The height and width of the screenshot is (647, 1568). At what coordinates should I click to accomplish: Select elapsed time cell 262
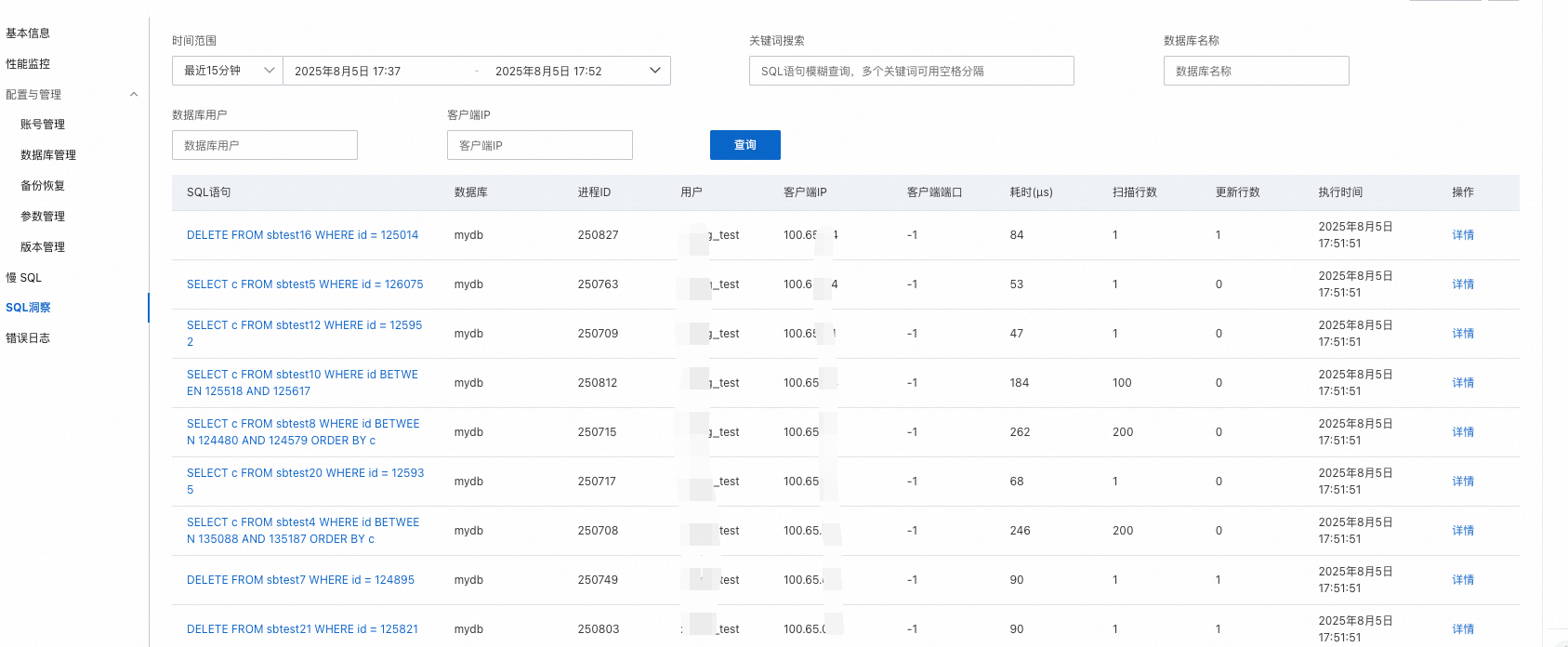(1021, 432)
